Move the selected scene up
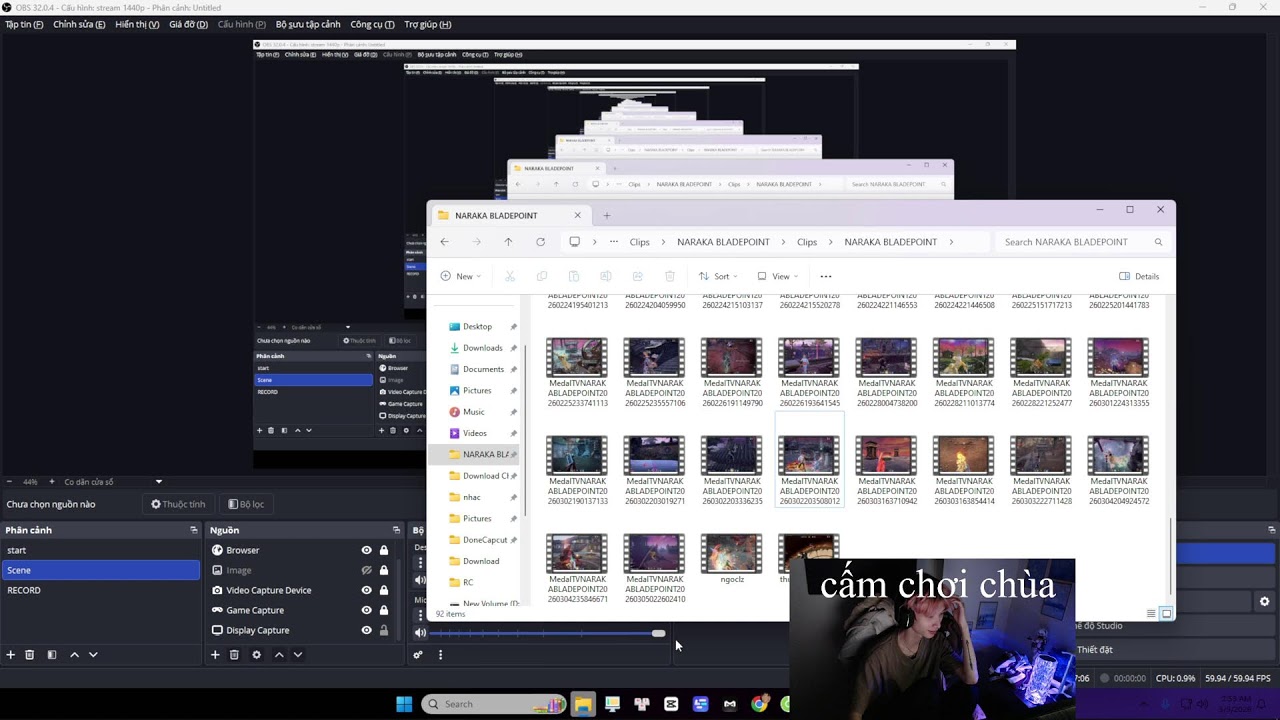 pyautogui.click(x=74, y=655)
